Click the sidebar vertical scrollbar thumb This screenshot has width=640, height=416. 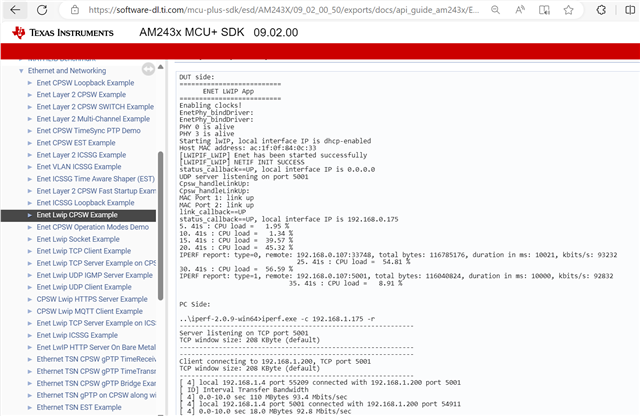tap(160, 226)
